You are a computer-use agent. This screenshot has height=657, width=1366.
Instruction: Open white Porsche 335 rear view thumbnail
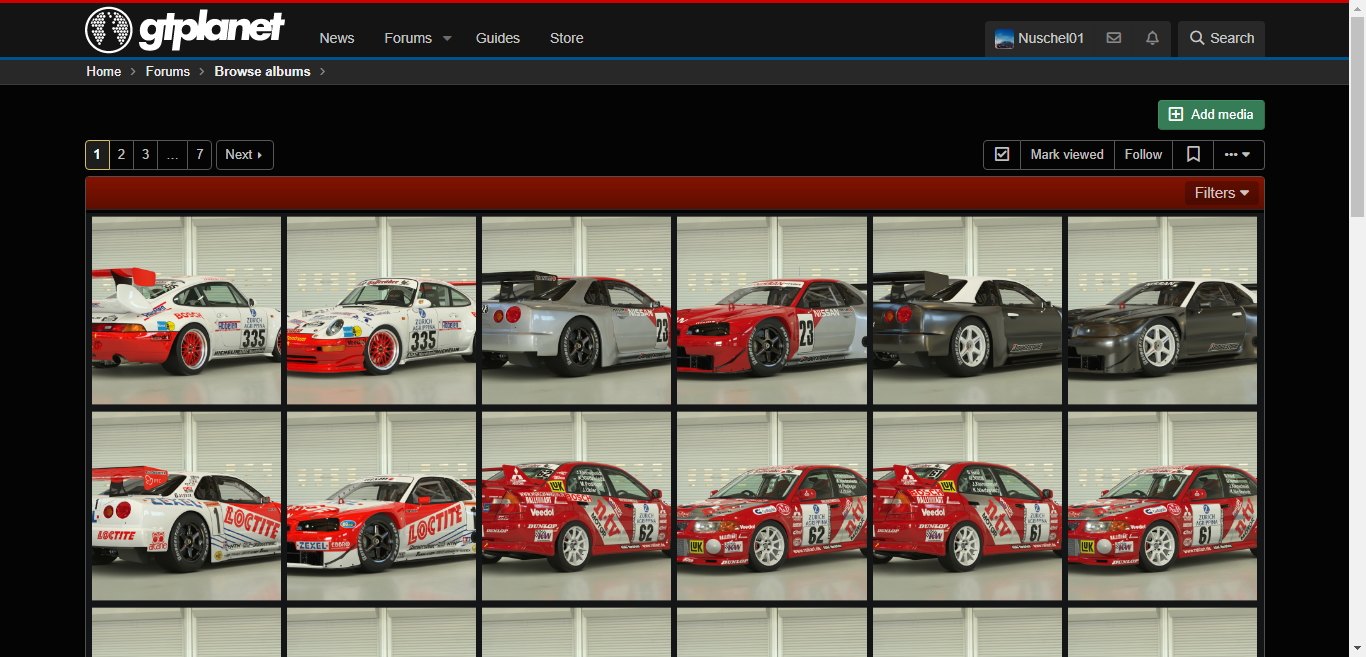point(186,310)
